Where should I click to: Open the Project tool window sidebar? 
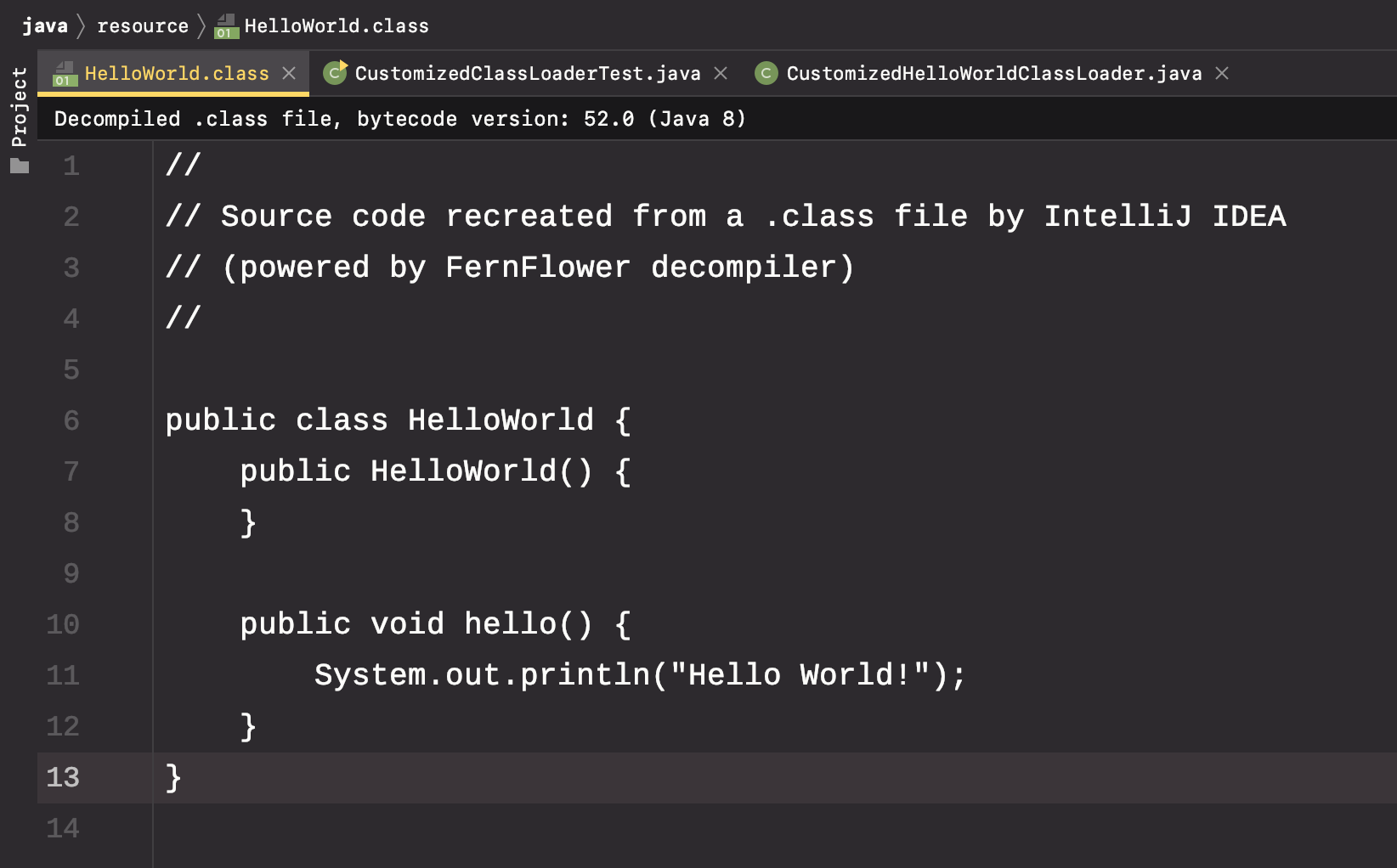[x=19, y=107]
